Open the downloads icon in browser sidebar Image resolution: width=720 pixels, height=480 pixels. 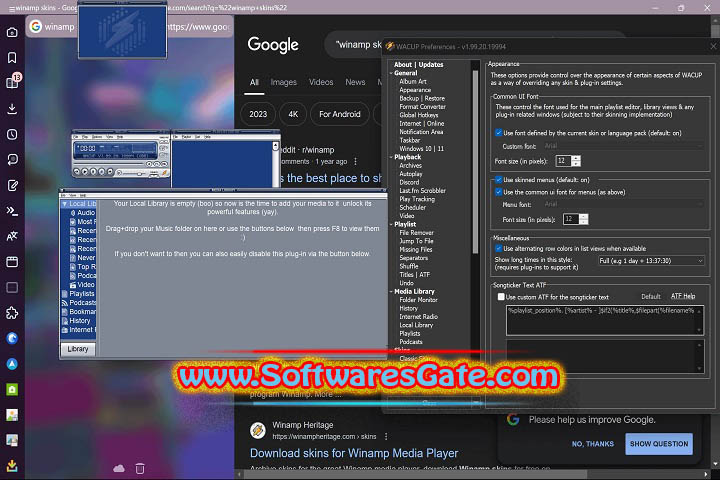tap(12, 108)
